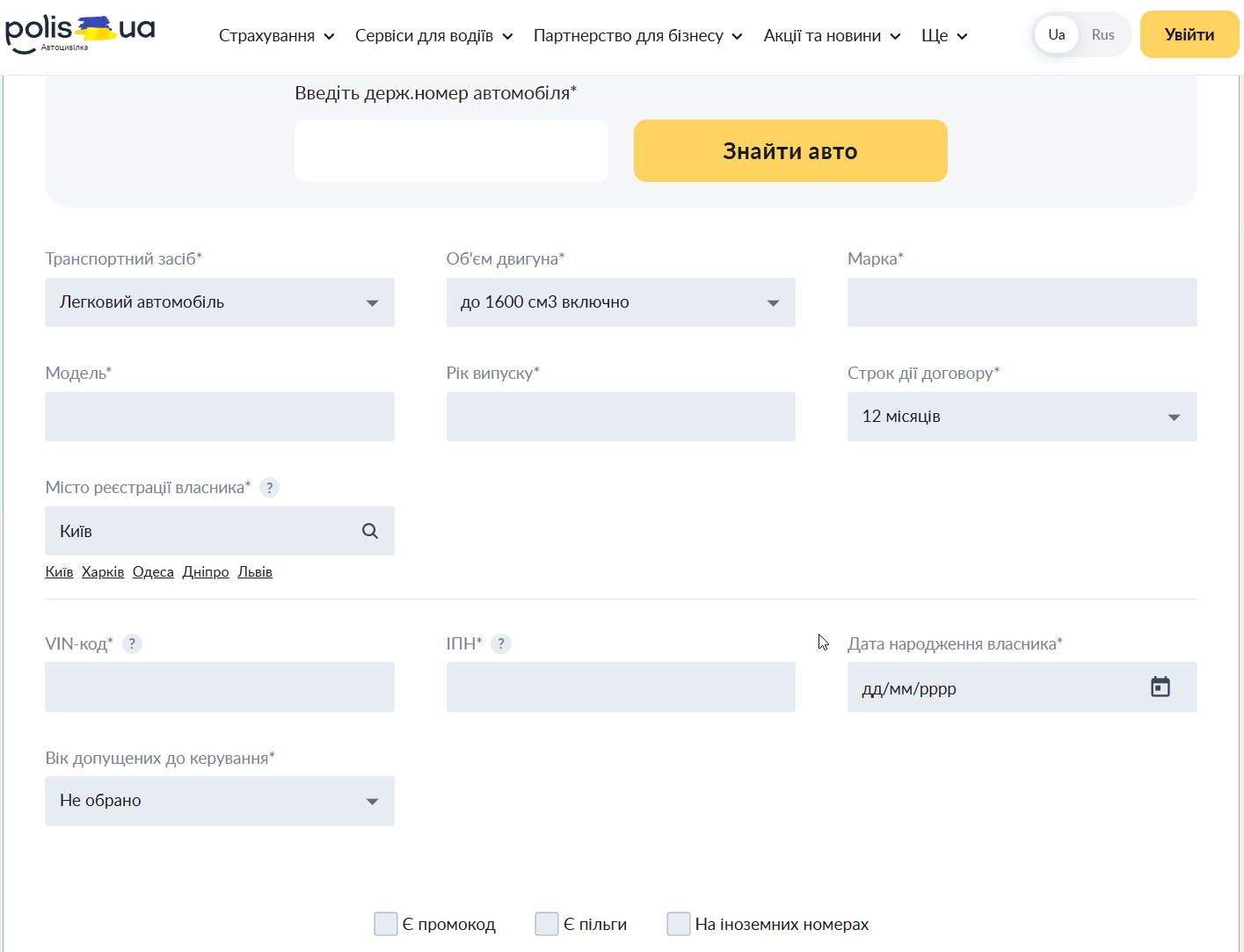Enable the Є промокод checkbox
1244x952 pixels.
pos(386,924)
